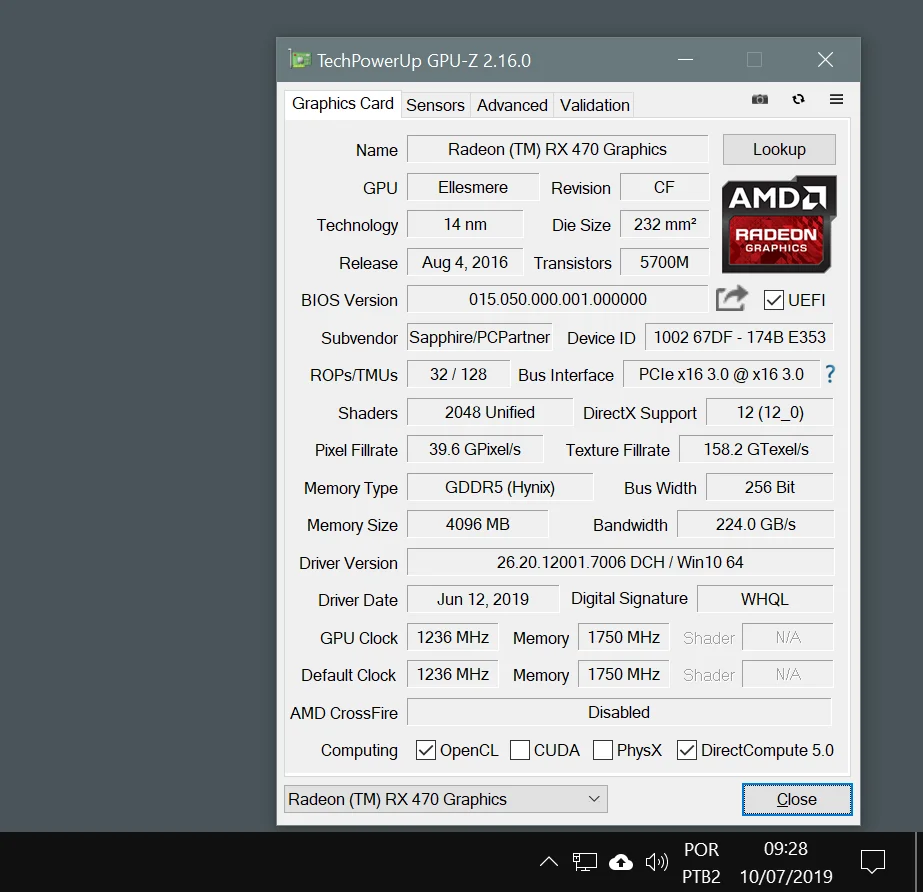This screenshot has height=892, width=923.
Task: Show hidden system tray icons
Action: pyautogui.click(x=549, y=862)
